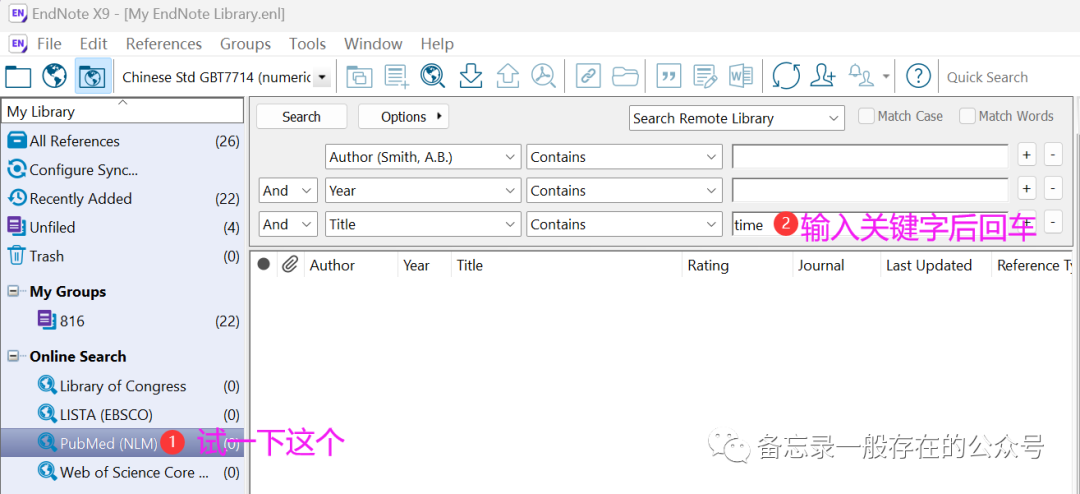Remove Year search row with minus button
Screen dimensions: 1080x494
(1053, 187)
